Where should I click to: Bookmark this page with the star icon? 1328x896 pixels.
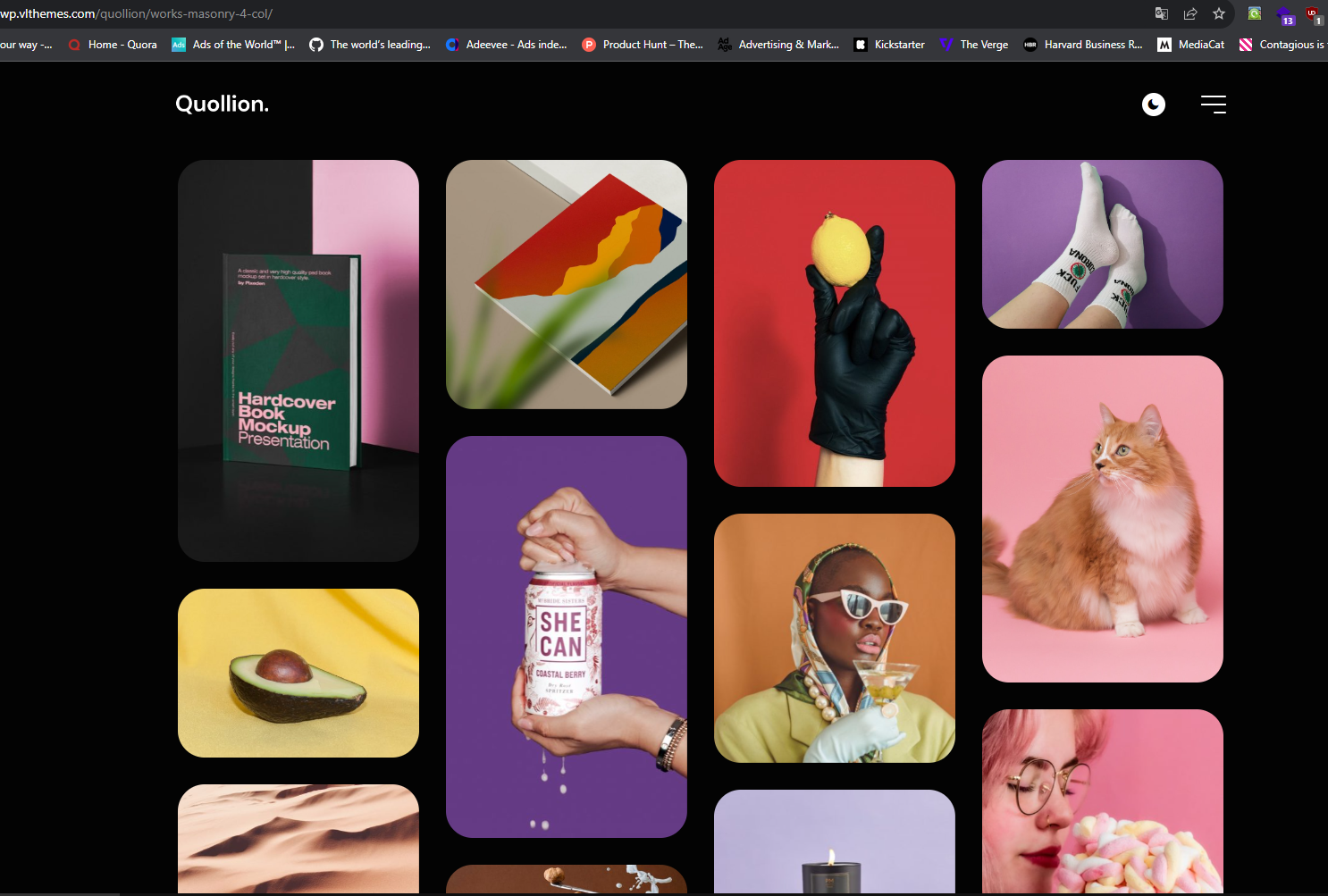[1219, 13]
